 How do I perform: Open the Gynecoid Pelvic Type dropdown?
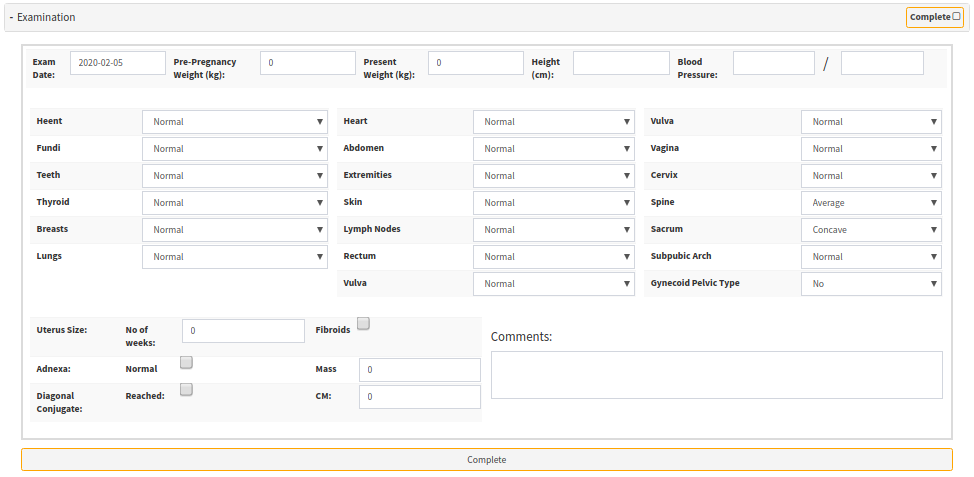click(870, 284)
